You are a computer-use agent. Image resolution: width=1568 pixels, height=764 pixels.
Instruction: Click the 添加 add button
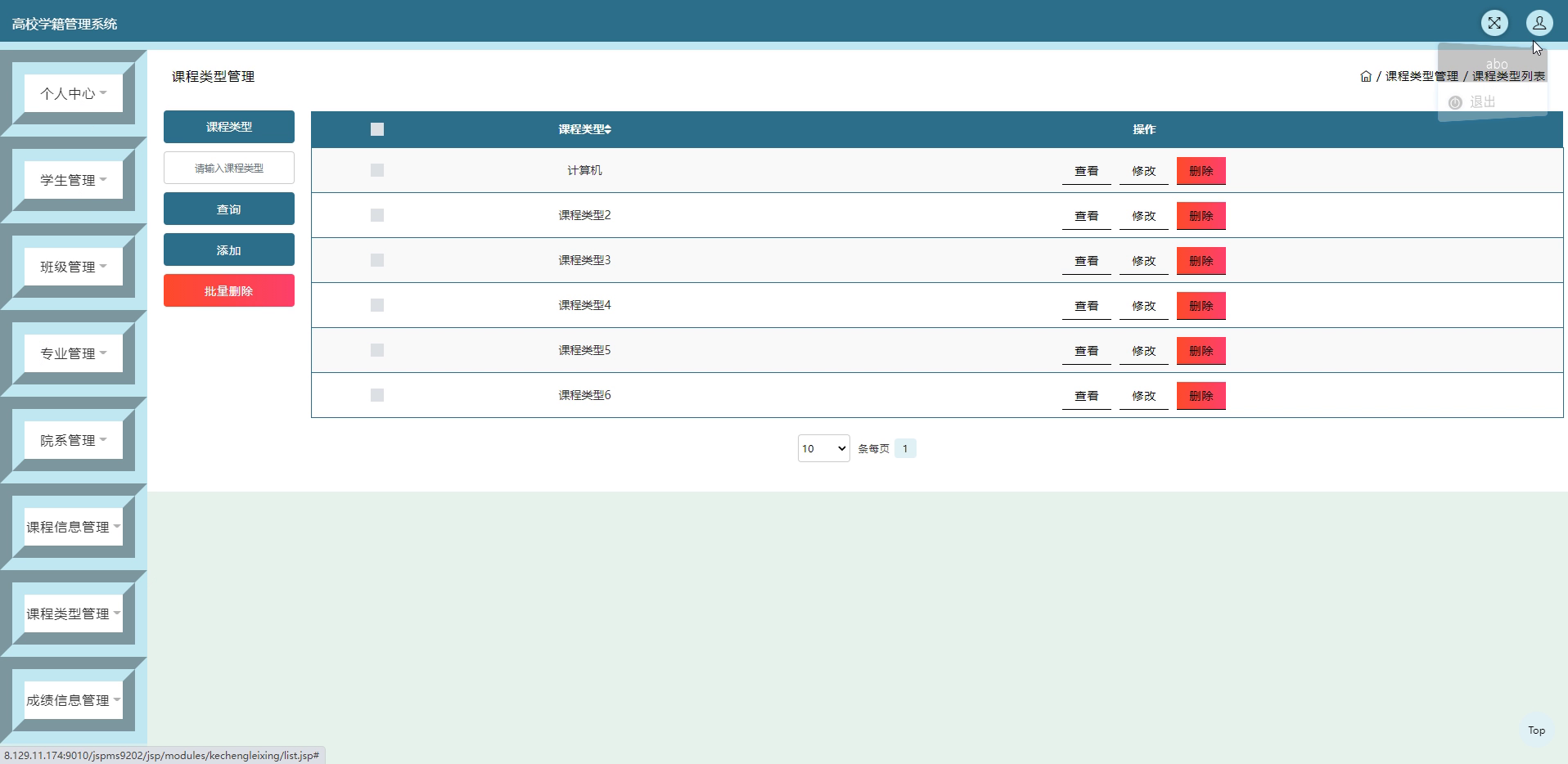(229, 249)
